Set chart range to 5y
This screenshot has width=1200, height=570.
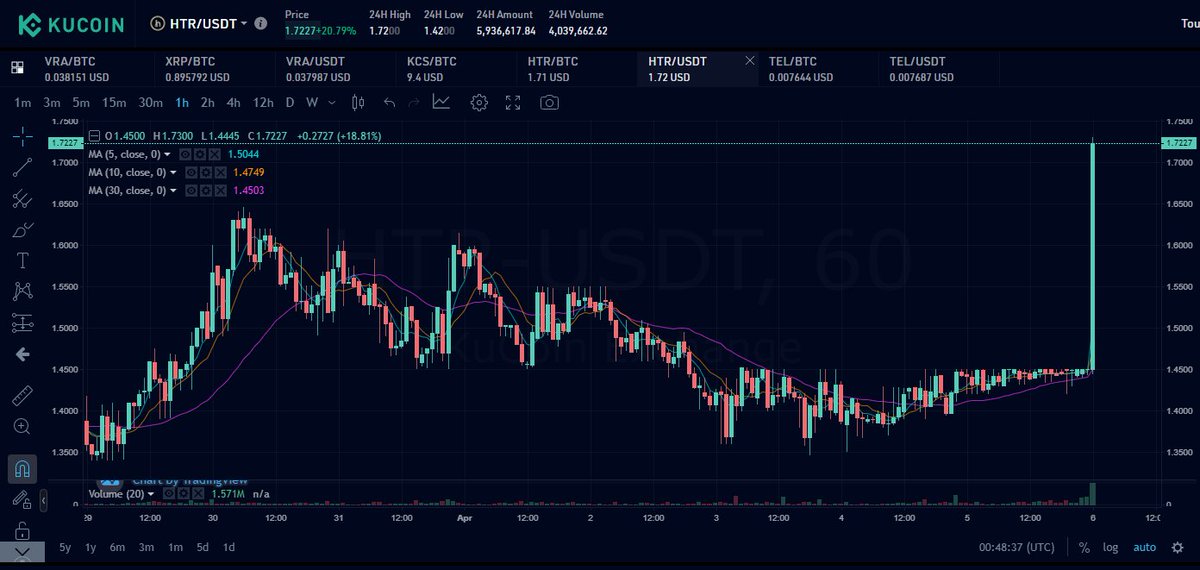[65, 547]
